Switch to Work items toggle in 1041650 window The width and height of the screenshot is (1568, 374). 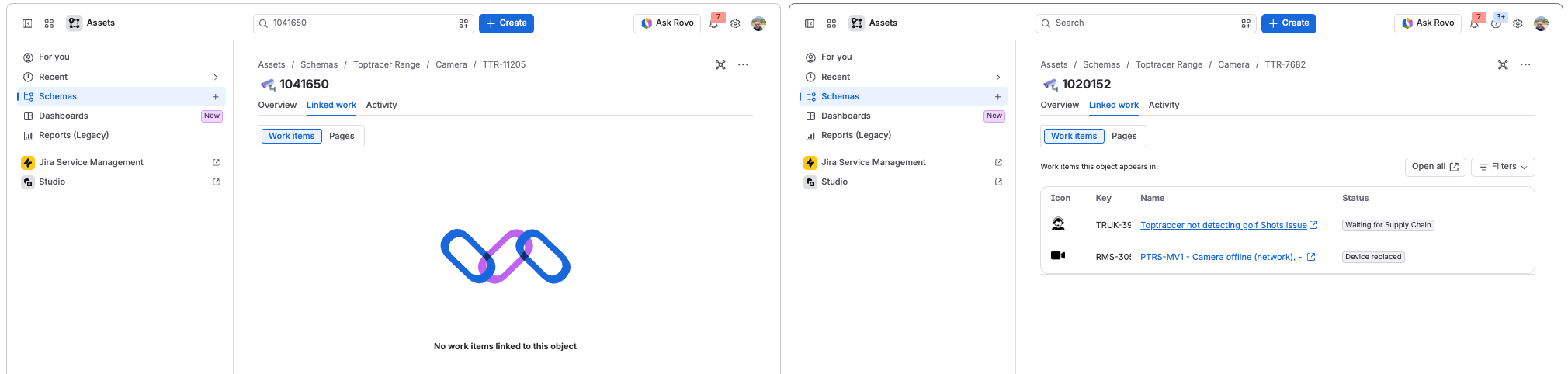(291, 136)
